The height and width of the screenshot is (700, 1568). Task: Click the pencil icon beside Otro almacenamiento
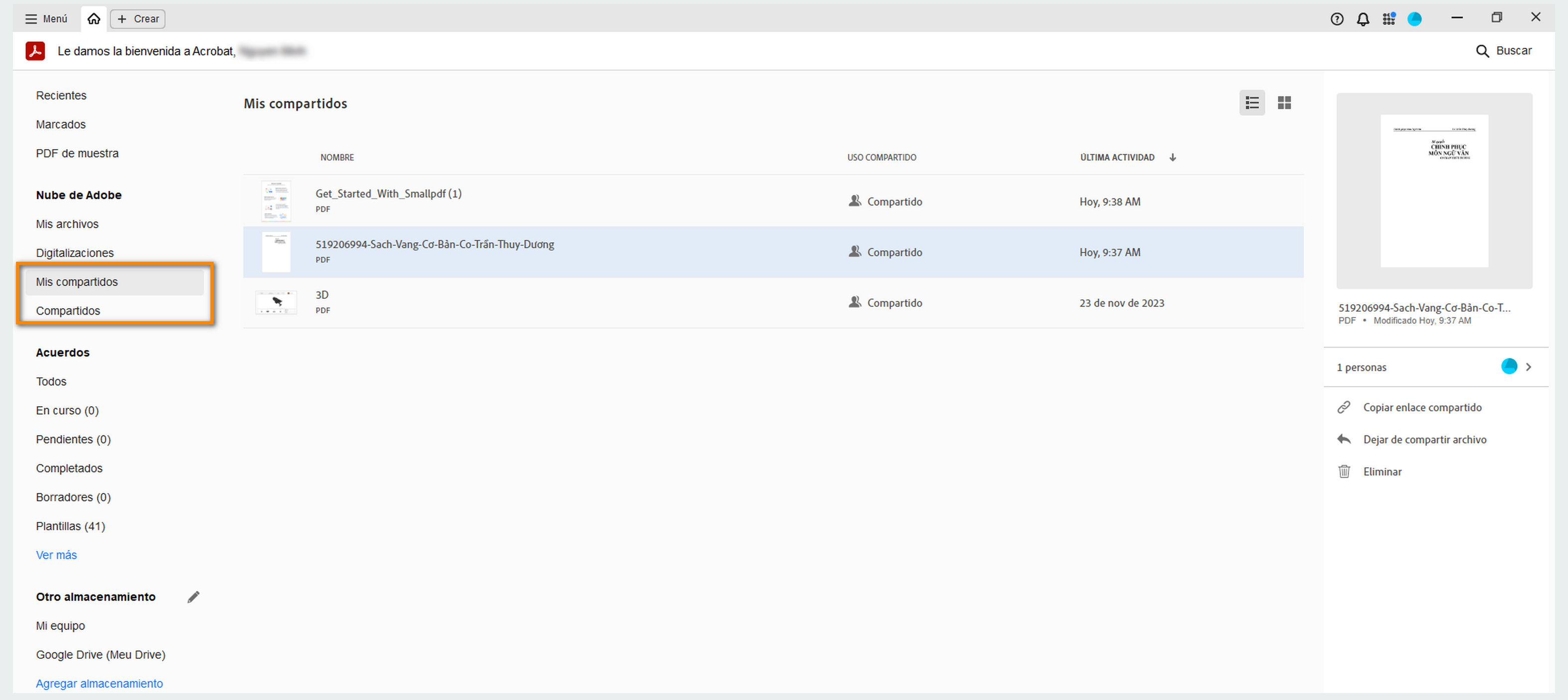(x=194, y=597)
